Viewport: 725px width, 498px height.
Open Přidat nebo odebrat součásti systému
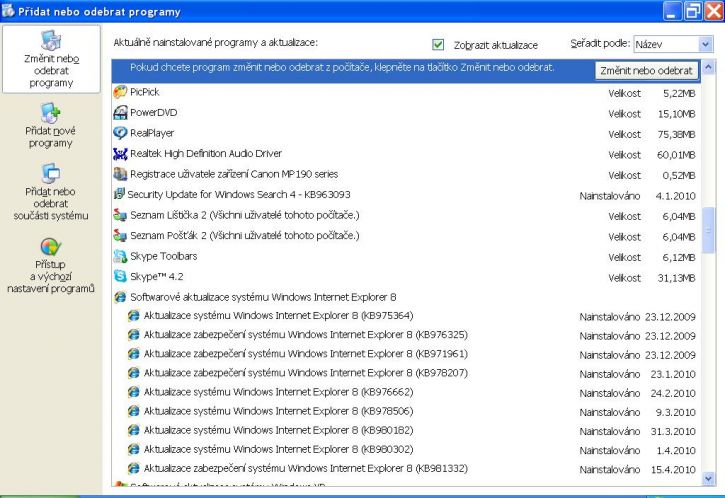coord(50,191)
